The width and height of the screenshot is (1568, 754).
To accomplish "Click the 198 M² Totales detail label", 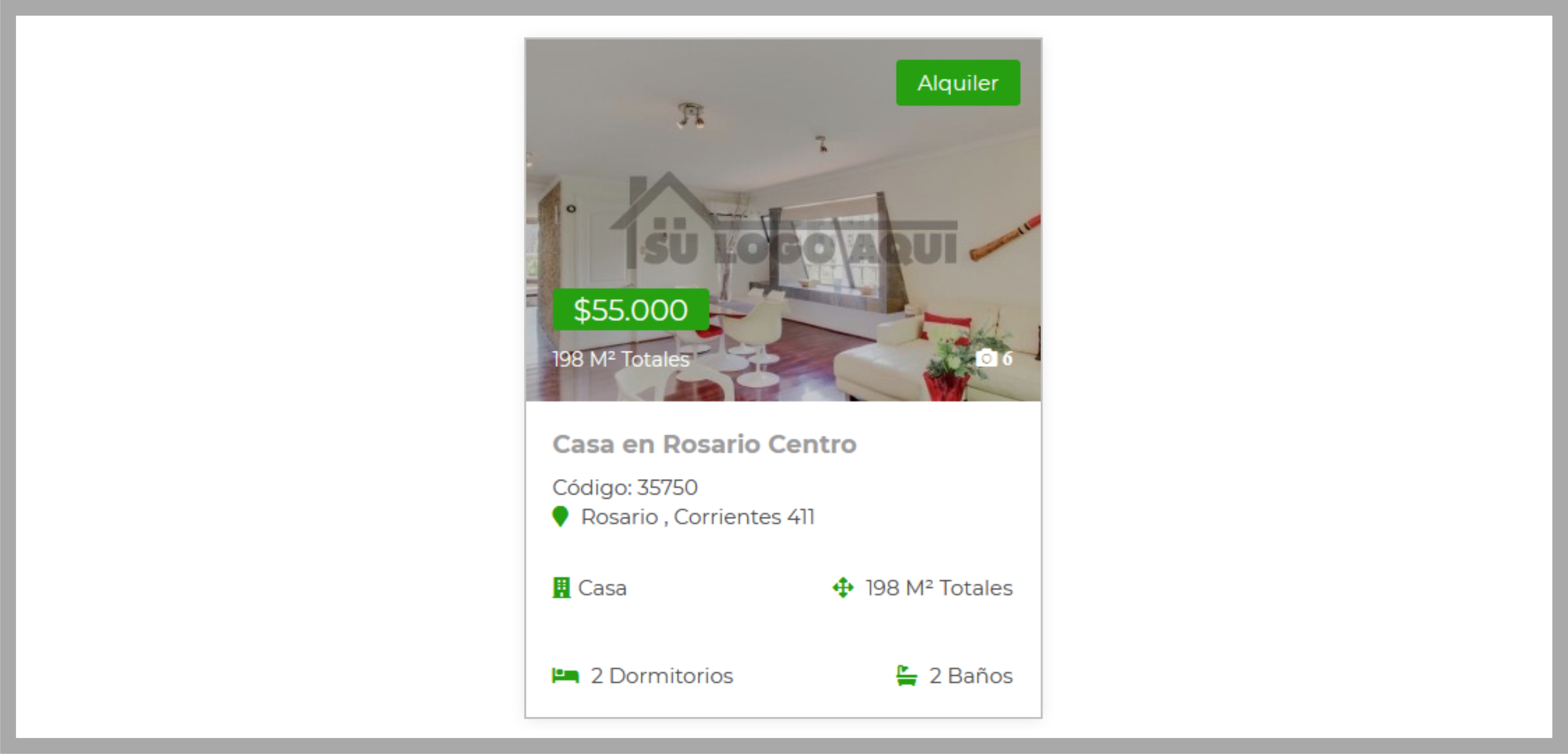I will [x=939, y=588].
